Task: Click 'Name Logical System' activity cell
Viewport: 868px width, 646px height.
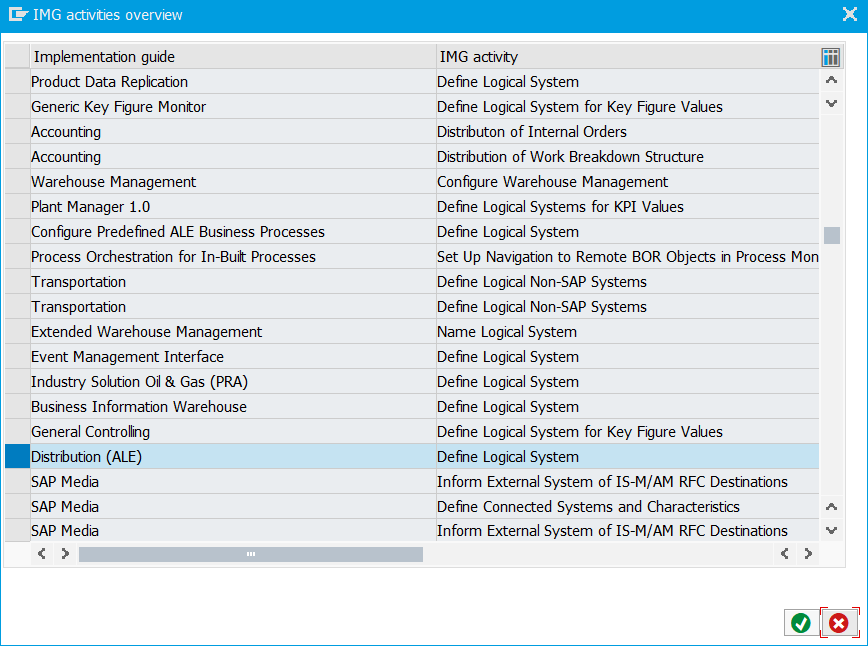Action: (628, 332)
